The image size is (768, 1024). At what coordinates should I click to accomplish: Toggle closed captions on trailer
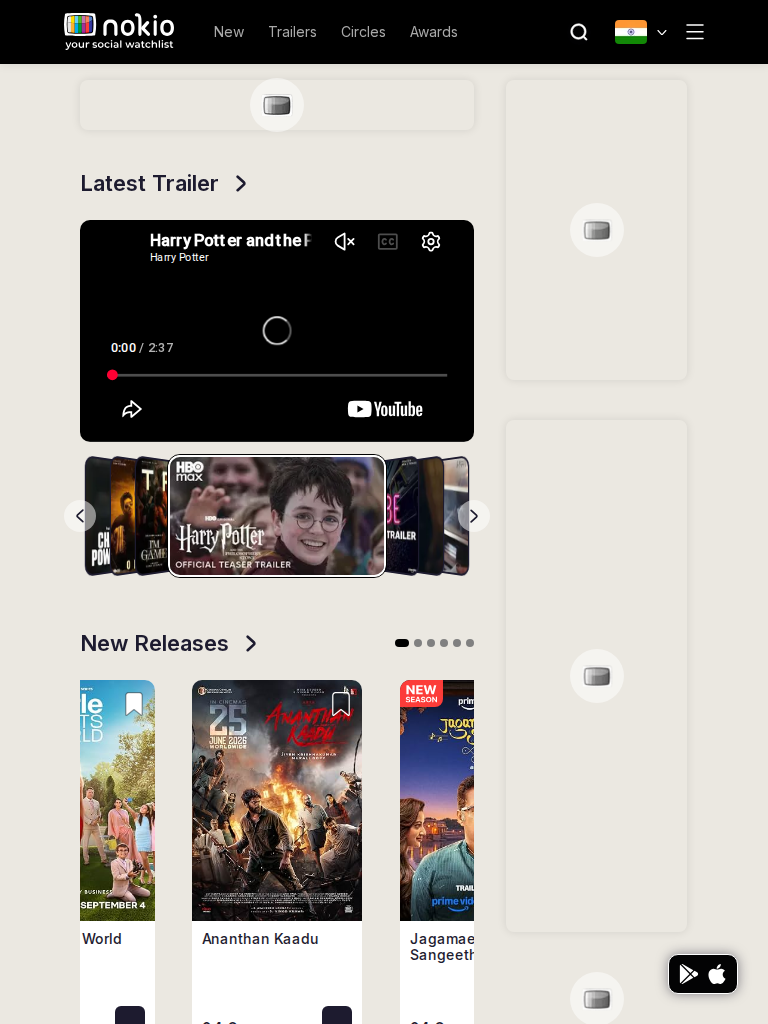click(388, 242)
